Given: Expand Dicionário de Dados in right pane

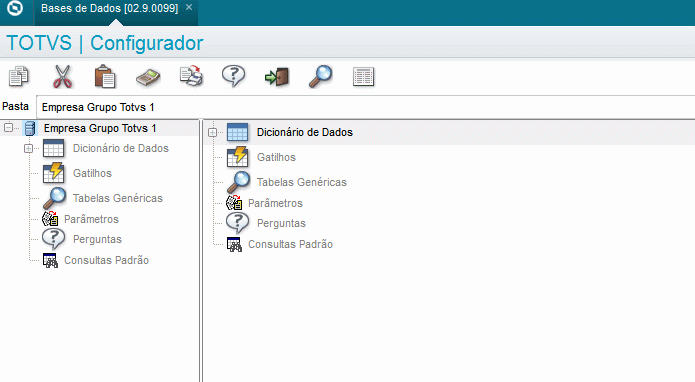Looking at the screenshot, I should 212,132.
